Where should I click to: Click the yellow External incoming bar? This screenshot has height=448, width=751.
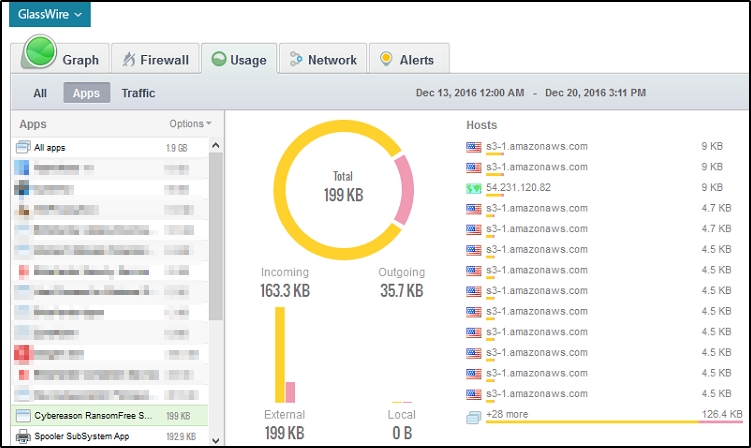280,355
